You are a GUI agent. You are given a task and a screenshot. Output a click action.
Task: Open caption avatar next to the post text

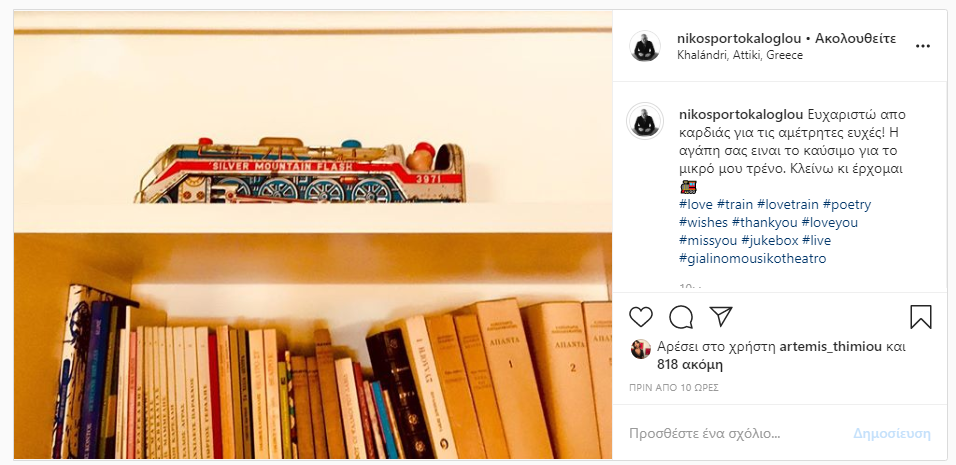644,121
